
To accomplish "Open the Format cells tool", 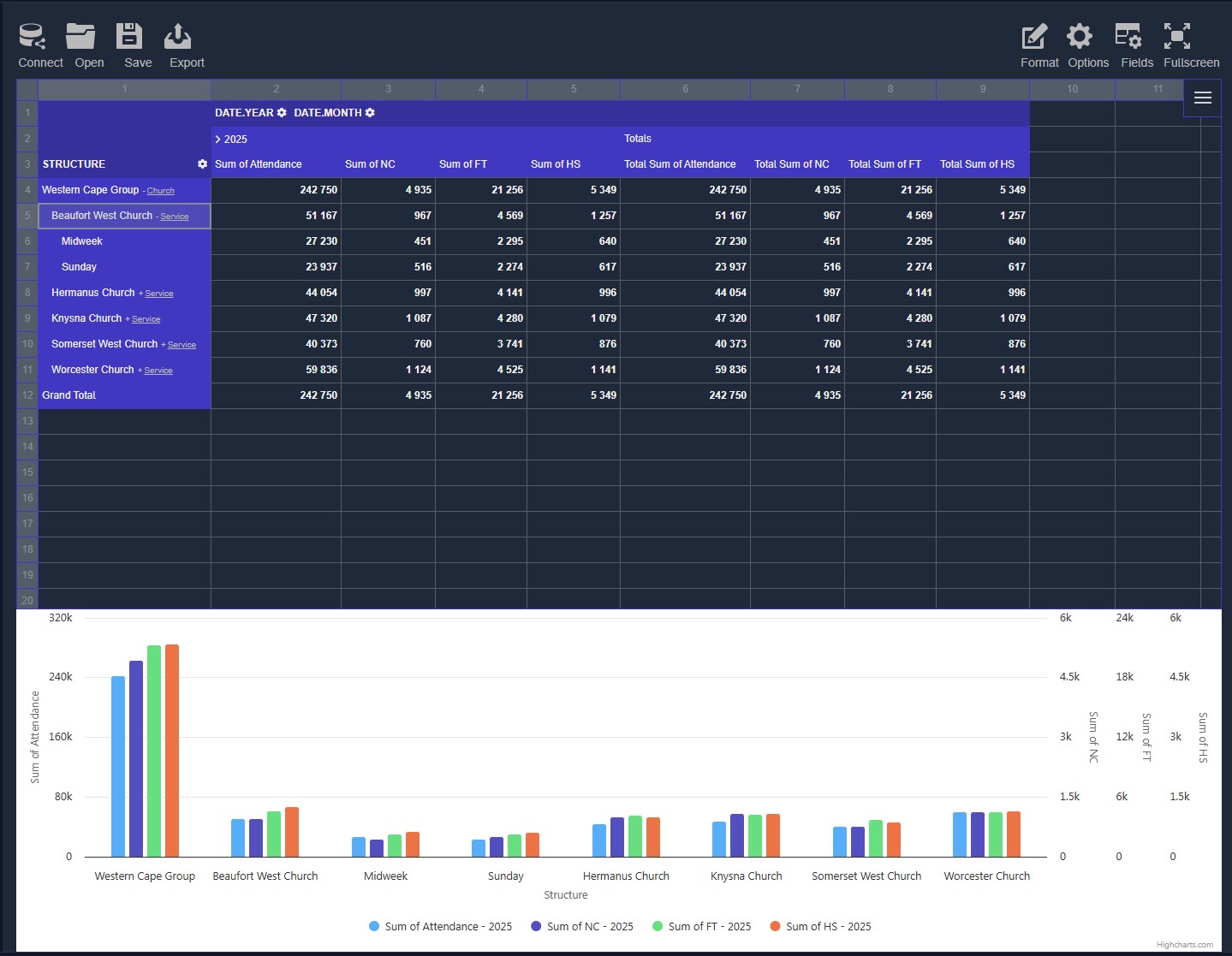I will point(1038,40).
